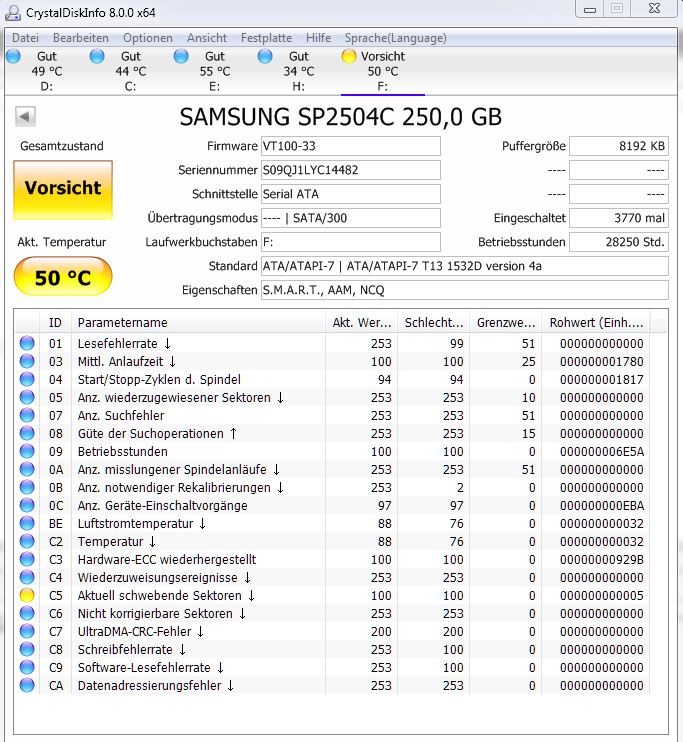Click the Seriennummer field S09QJ1LYC14482
Image resolution: width=683 pixels, height=742 pixels.
point(351,170)
